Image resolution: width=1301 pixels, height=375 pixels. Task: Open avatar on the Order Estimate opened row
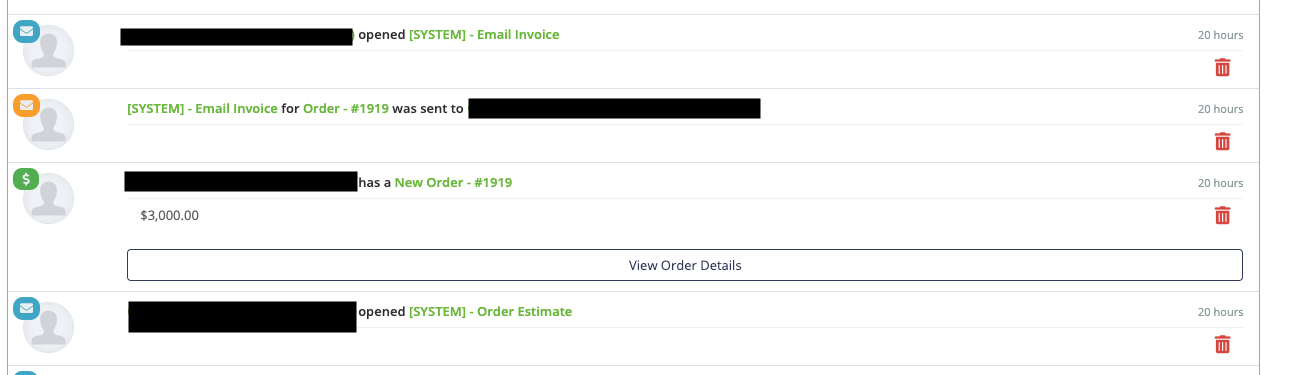(48, 328)
